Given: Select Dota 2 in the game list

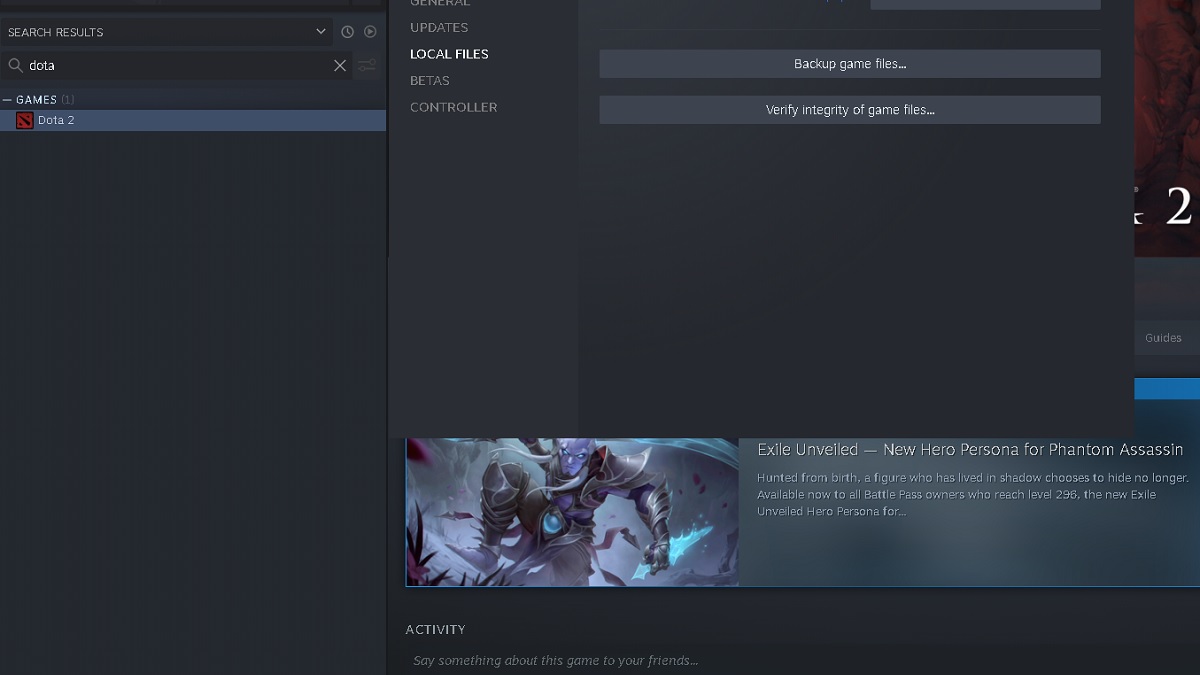Looking at the screenshot, I should [x=56, y=120].
